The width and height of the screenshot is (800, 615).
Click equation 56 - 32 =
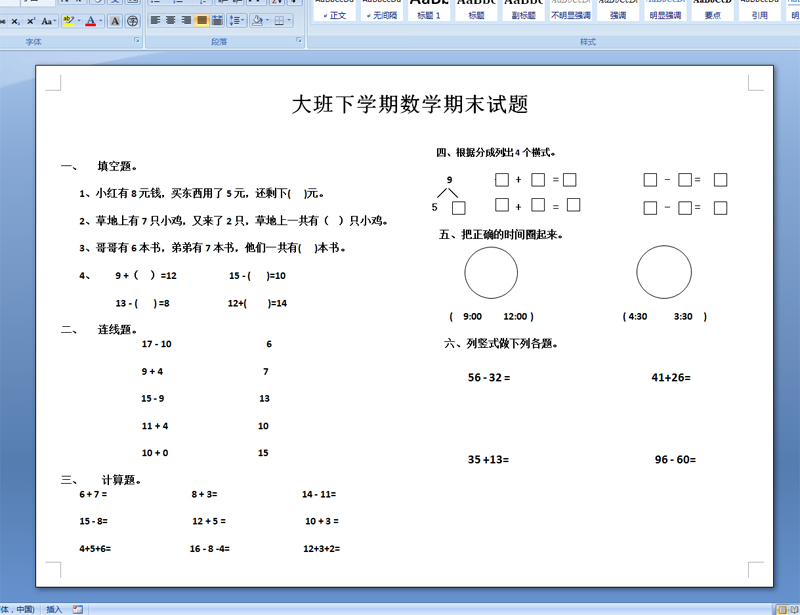(x=489, y=378)
